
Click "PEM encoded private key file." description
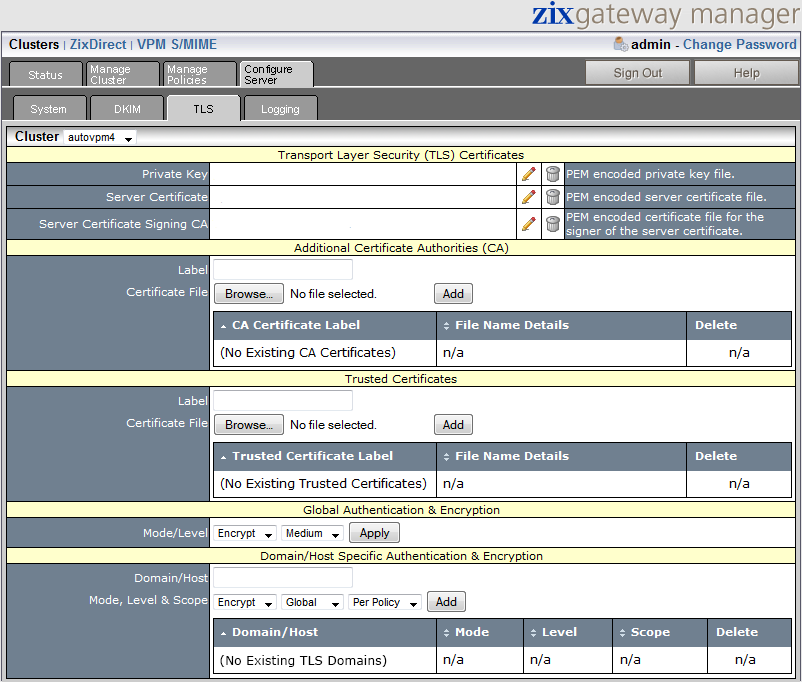(x=650, y=174)
